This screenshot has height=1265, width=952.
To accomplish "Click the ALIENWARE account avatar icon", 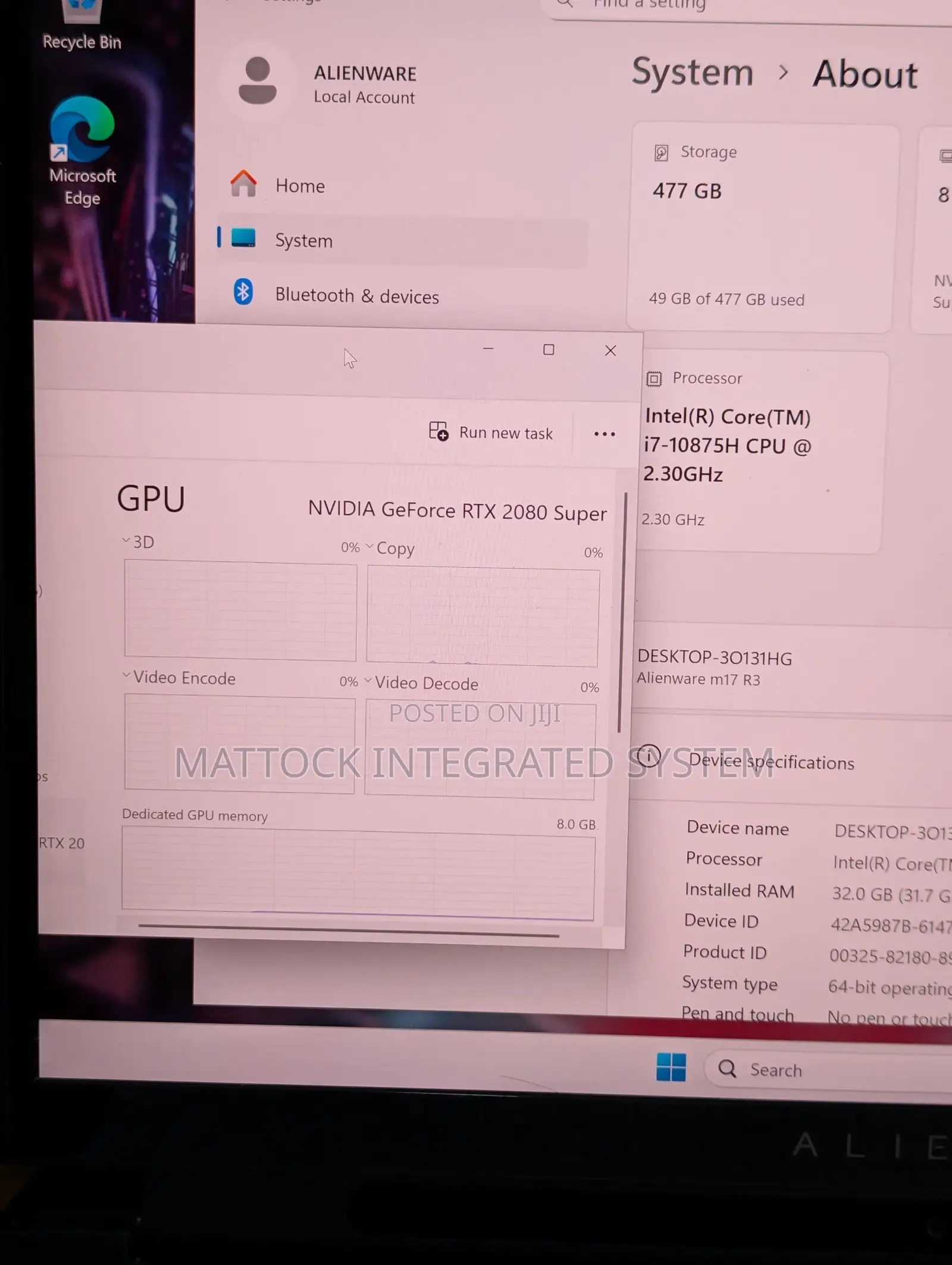I will point(258,81).
